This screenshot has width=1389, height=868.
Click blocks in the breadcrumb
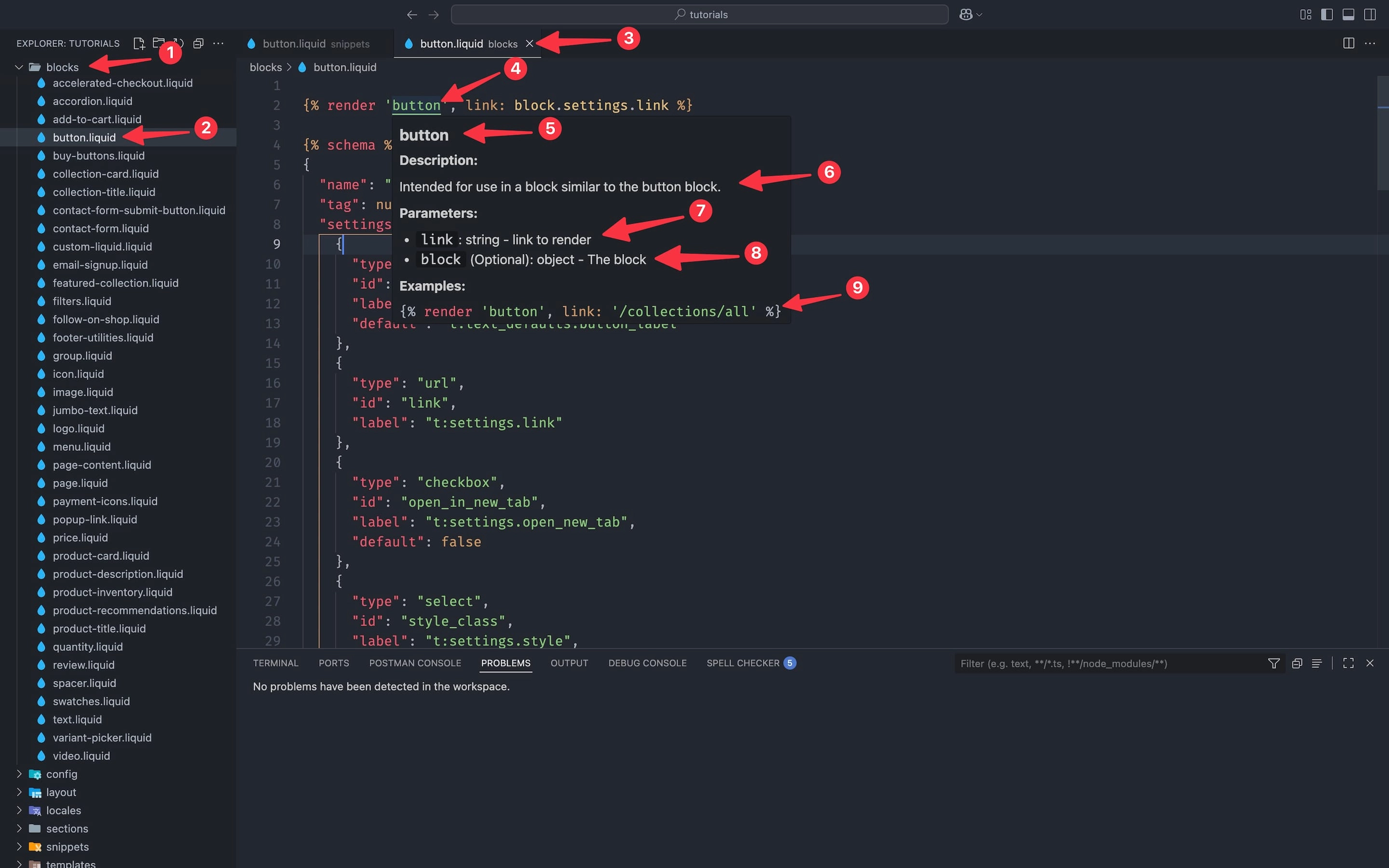(x=266, y=68)
